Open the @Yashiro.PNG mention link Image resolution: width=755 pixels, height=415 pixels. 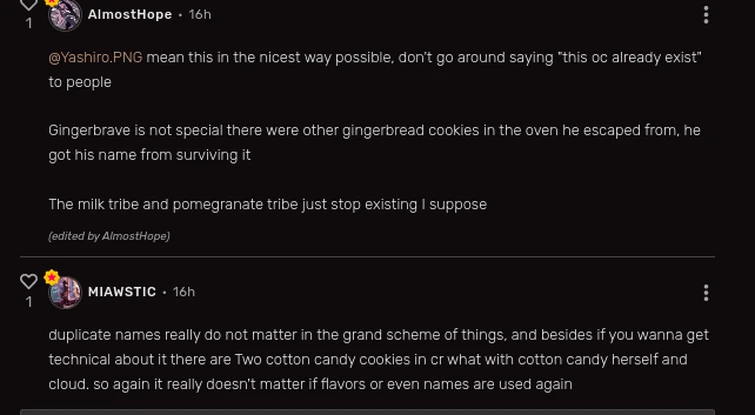point(95,58)
